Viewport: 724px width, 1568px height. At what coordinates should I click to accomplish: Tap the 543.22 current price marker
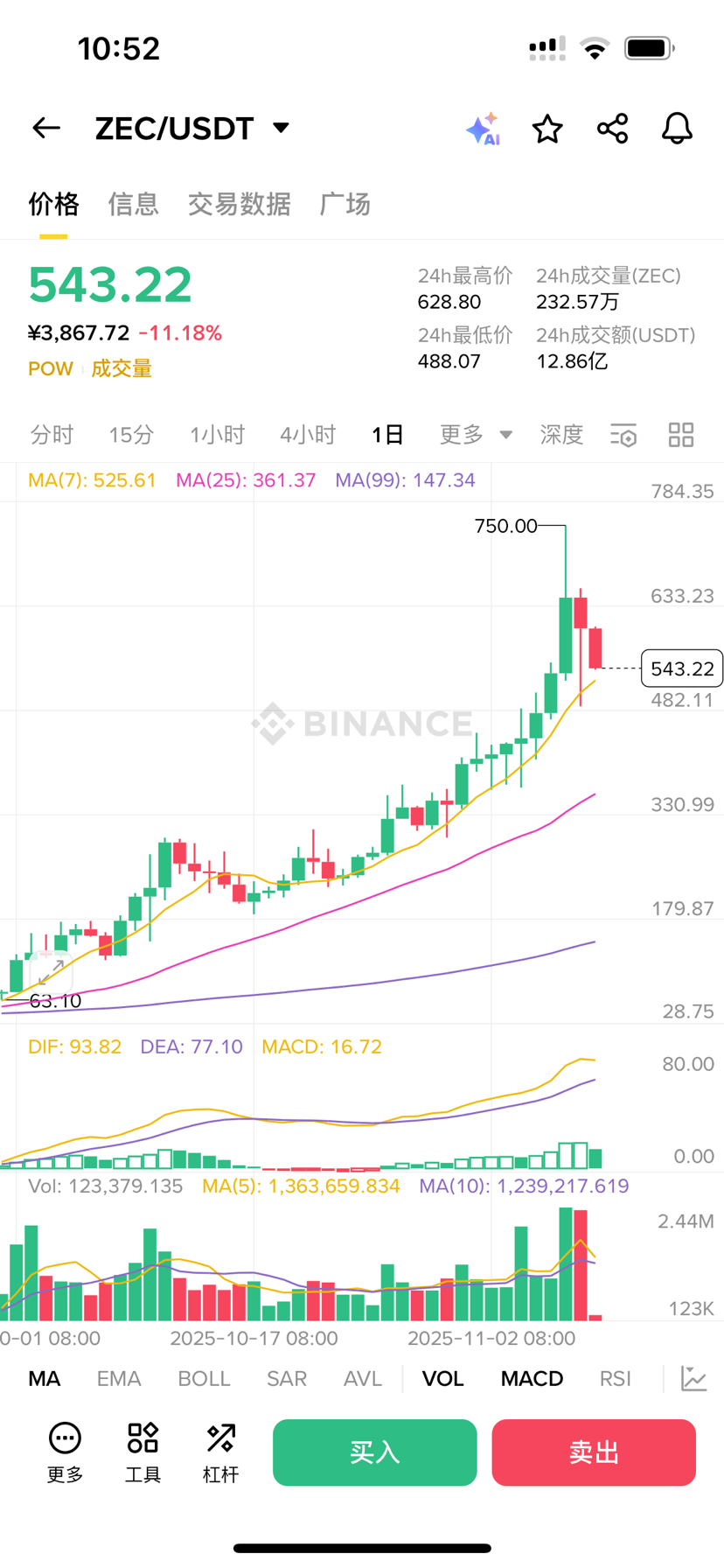[681, 668]
